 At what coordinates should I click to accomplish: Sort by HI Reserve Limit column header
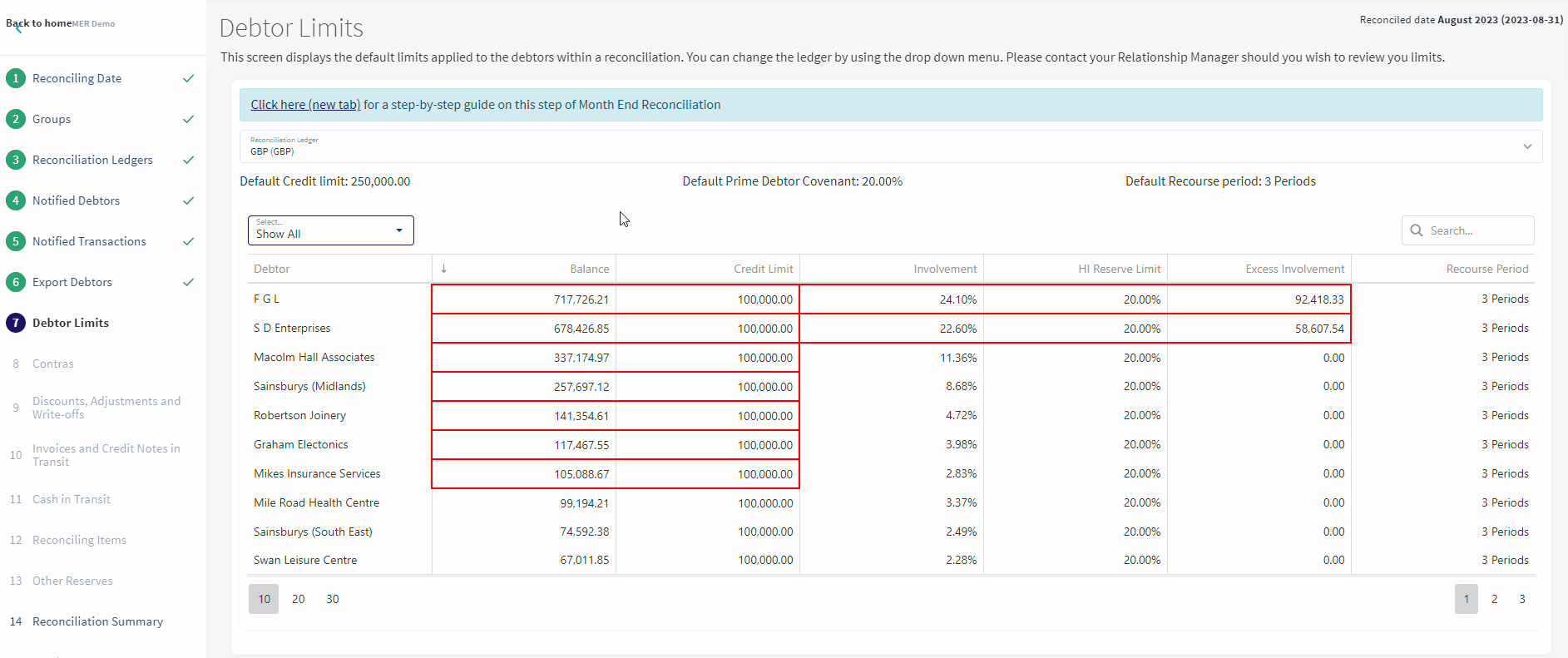[1119, 269]
